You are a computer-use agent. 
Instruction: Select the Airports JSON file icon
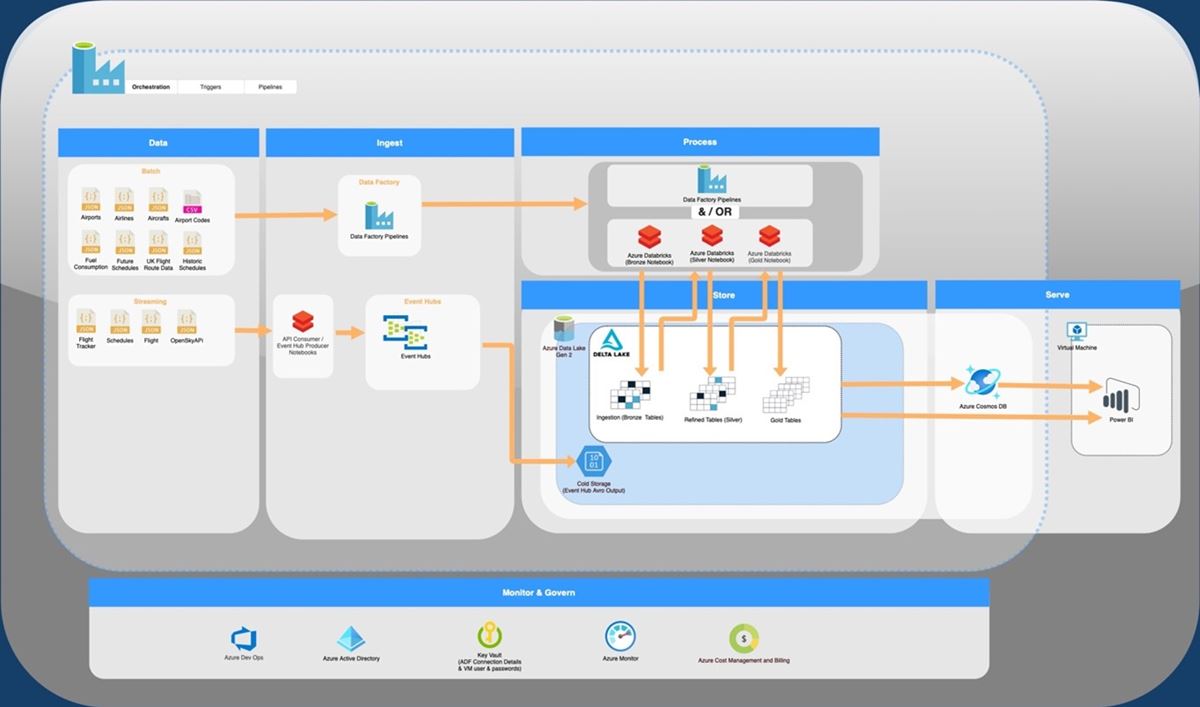point(90,200)
